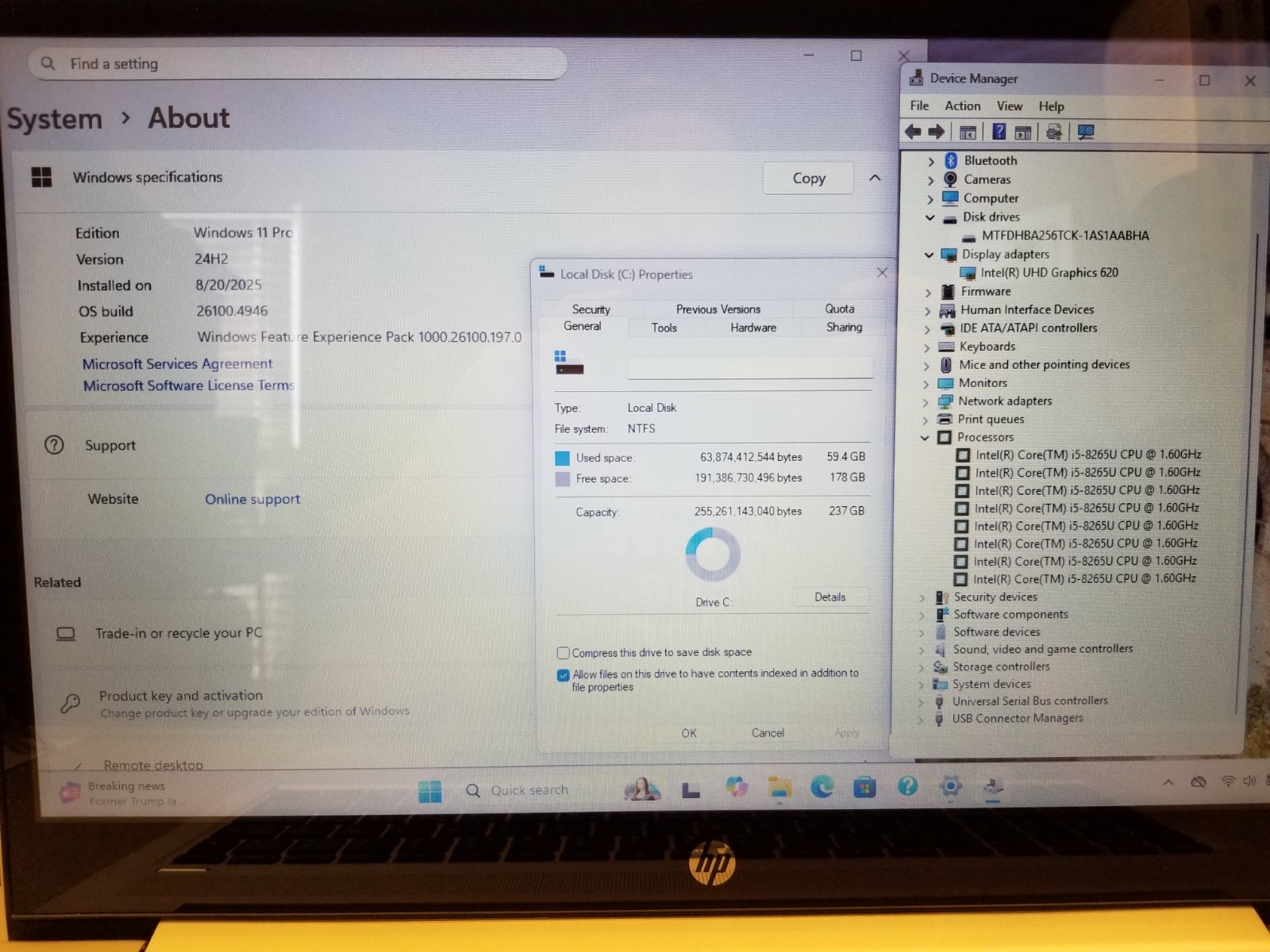1270x952 pixels.
Task: Open the blue question-mark Help toolbar icon
Action: click(999, 132)
